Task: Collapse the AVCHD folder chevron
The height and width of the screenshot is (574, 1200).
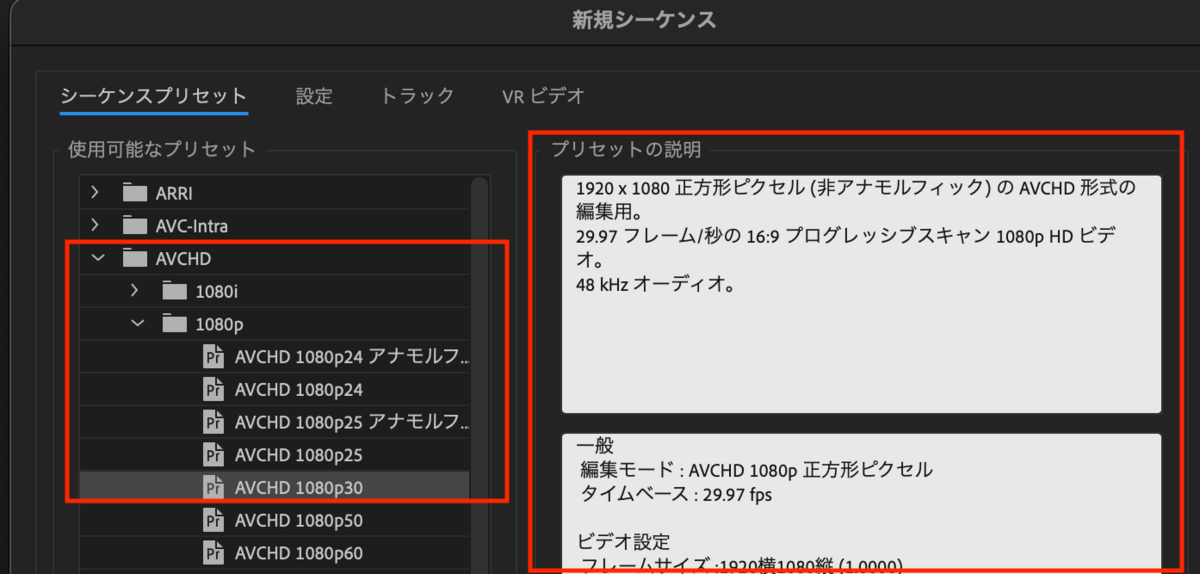Action: point(97,258)
